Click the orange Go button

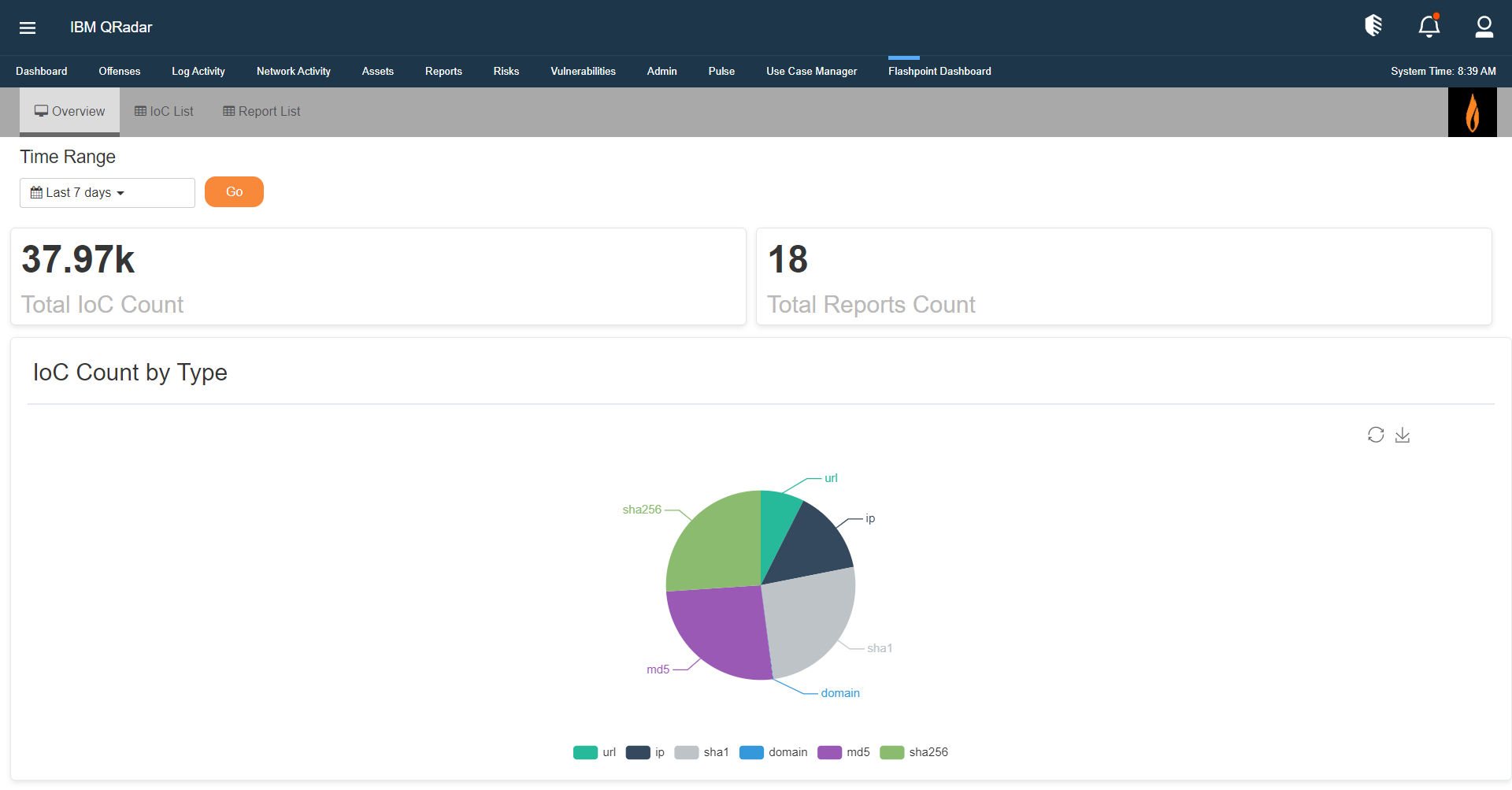coord(234,192)
